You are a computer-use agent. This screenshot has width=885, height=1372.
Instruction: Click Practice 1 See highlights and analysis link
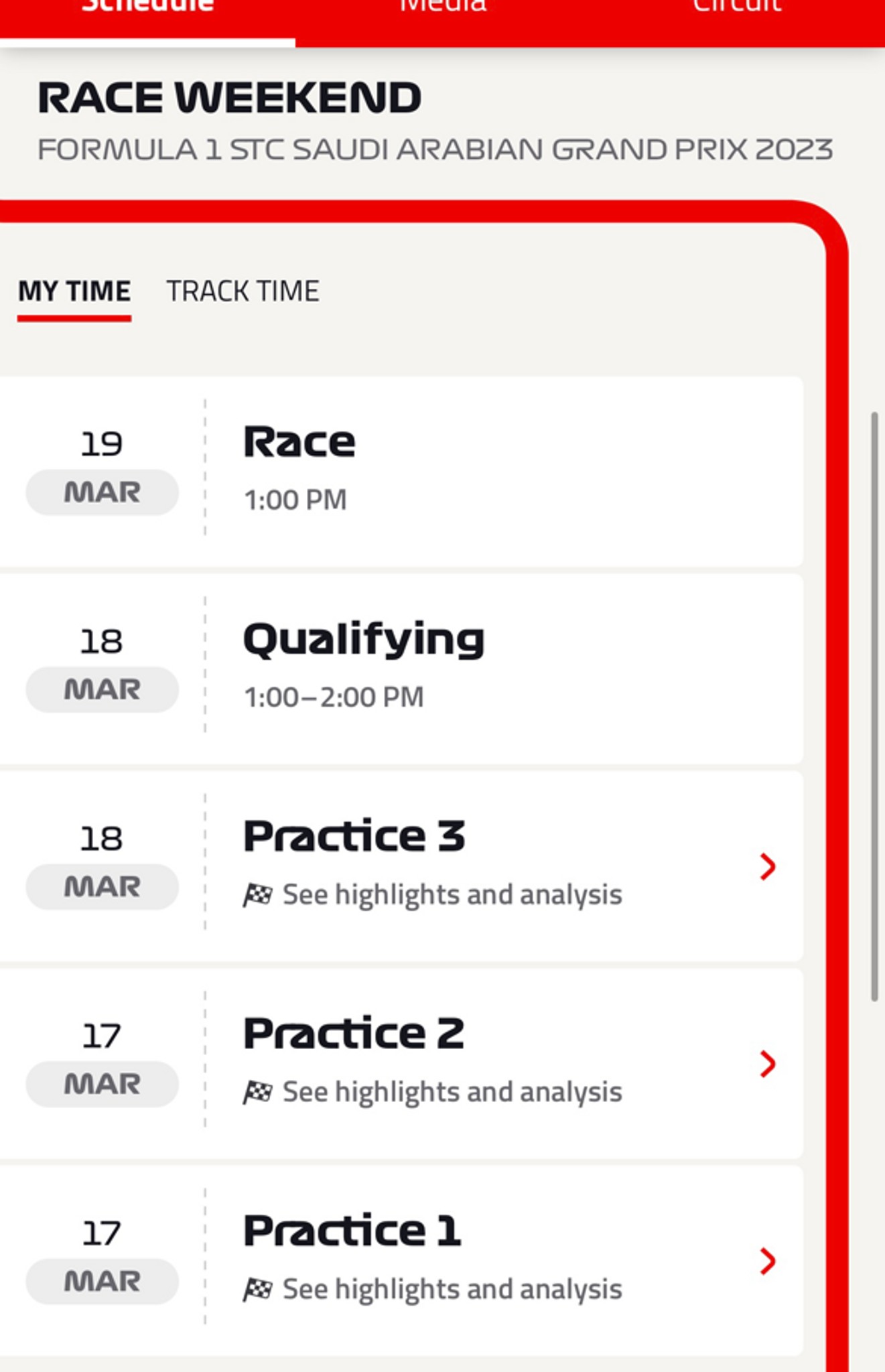coord(452,1289)
